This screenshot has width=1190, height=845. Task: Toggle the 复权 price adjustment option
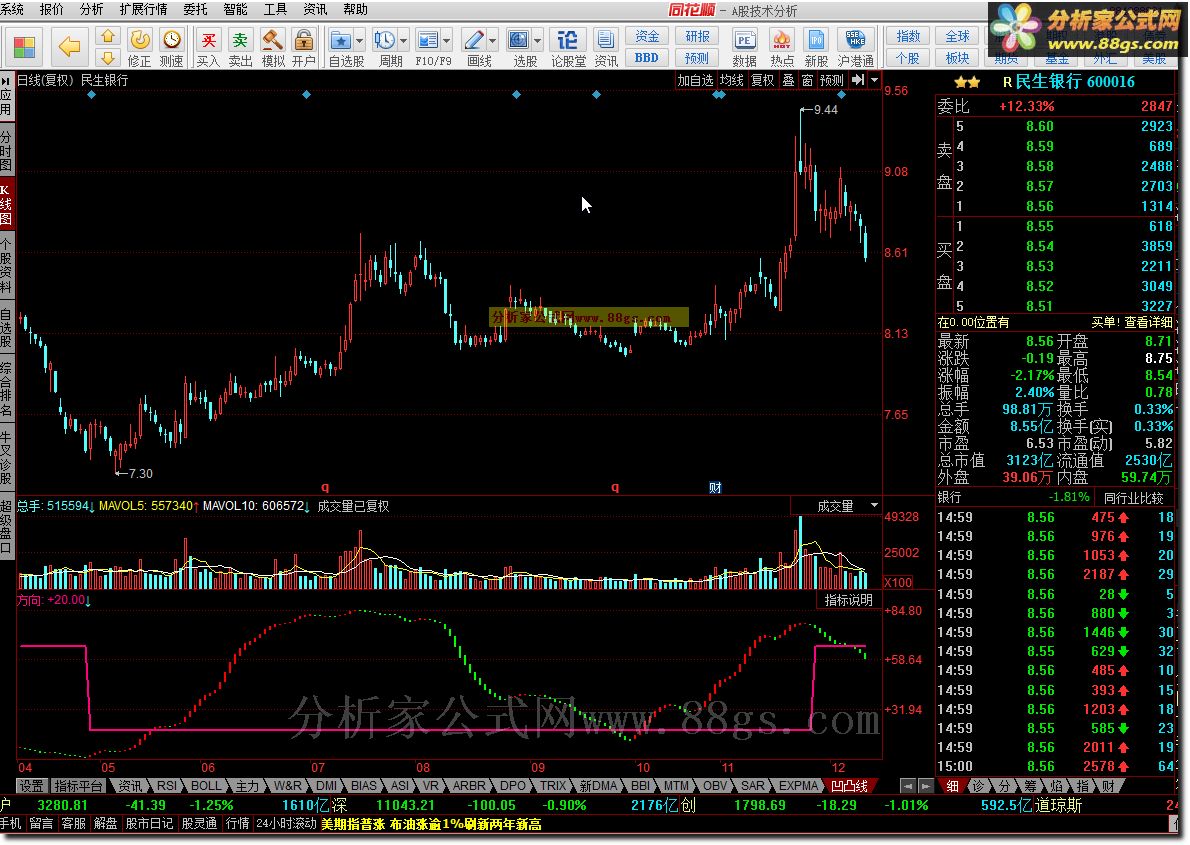pyautogui.click(x=762, y=80)
